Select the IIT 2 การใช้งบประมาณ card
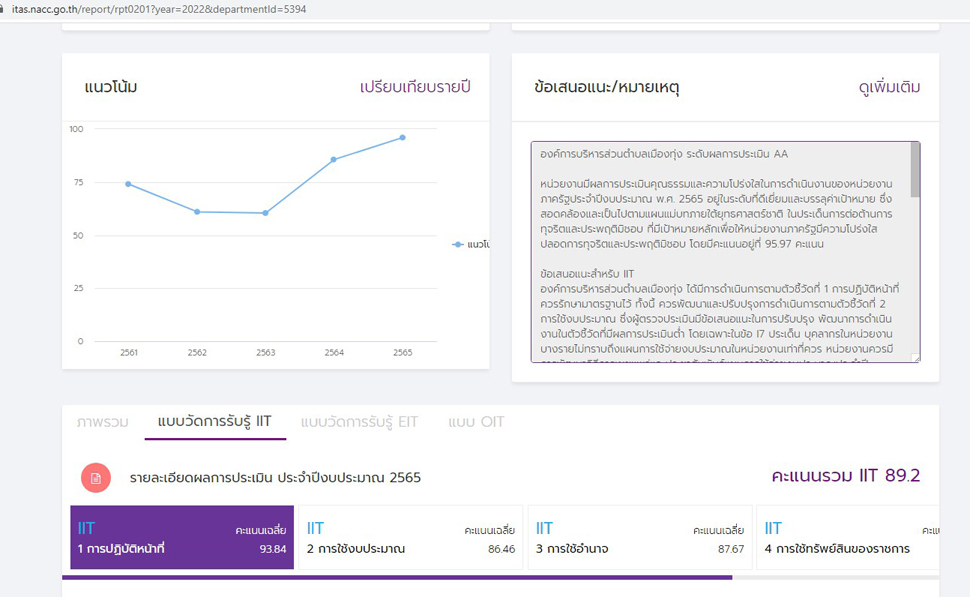The width and height of the screenshot is (970, 597). 411,538
